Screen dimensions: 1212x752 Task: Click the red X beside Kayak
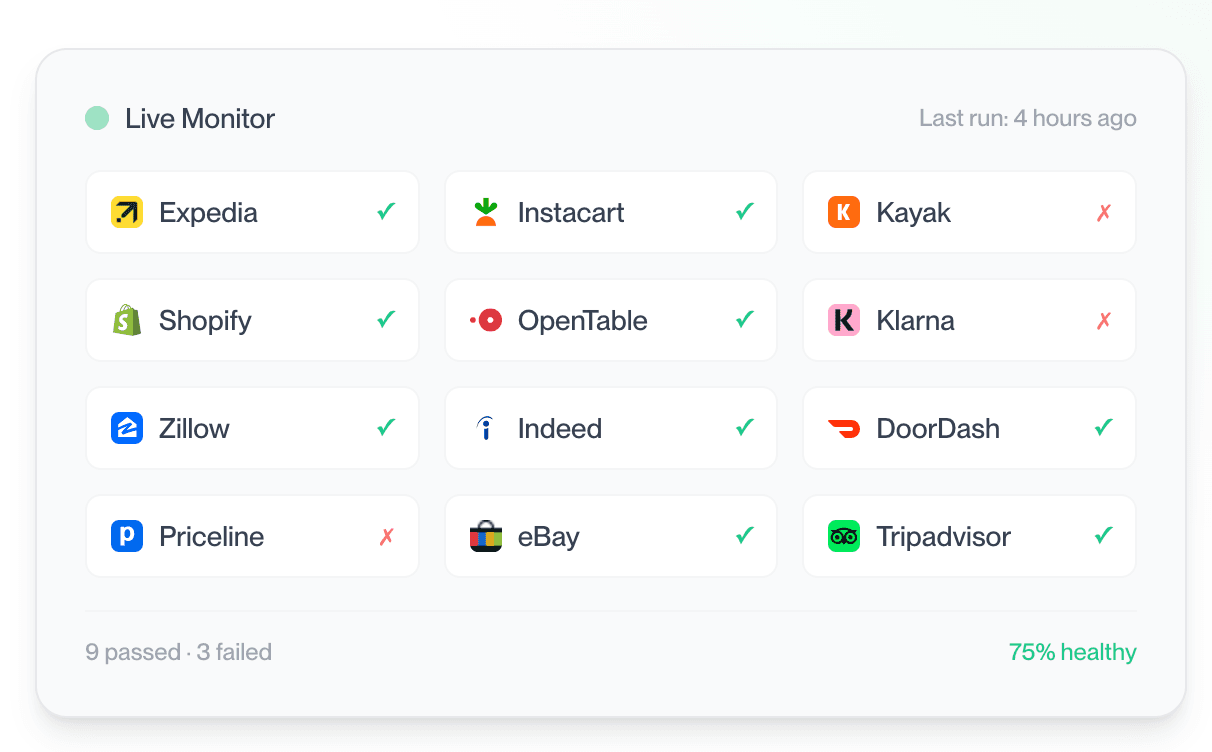click(x=1103, y=213)
